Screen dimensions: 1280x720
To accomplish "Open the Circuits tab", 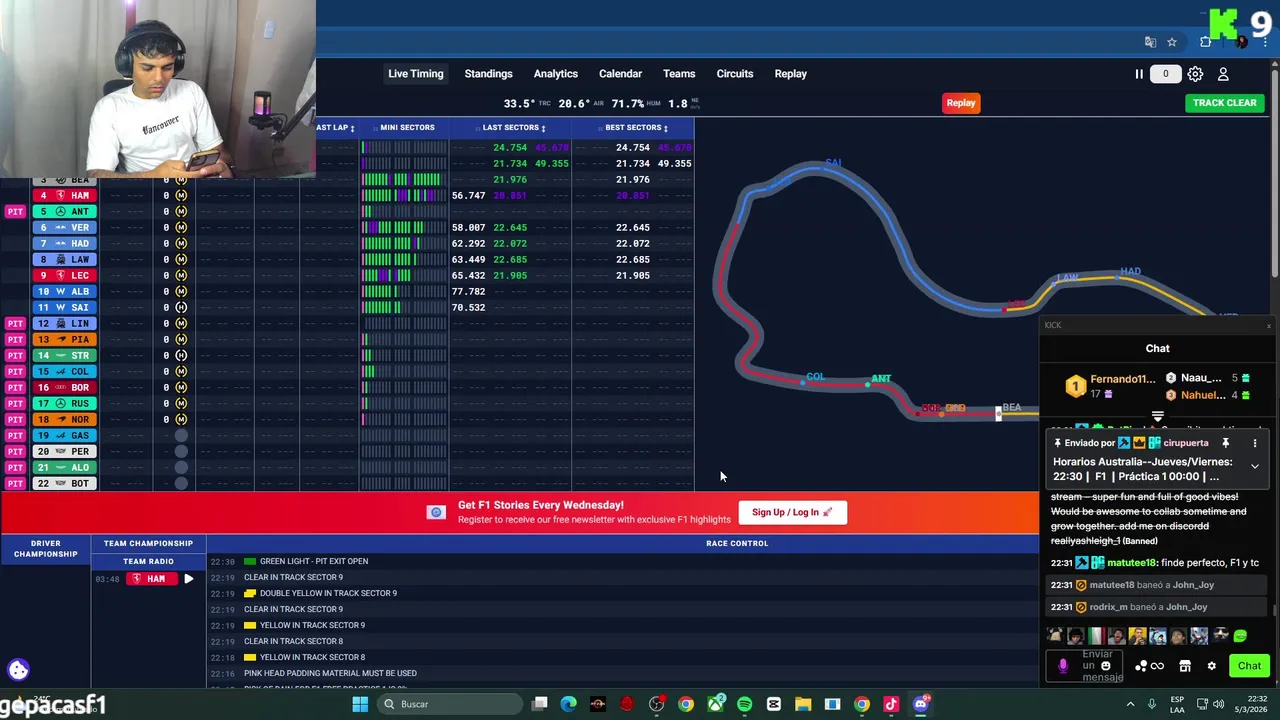I will 734,74.
